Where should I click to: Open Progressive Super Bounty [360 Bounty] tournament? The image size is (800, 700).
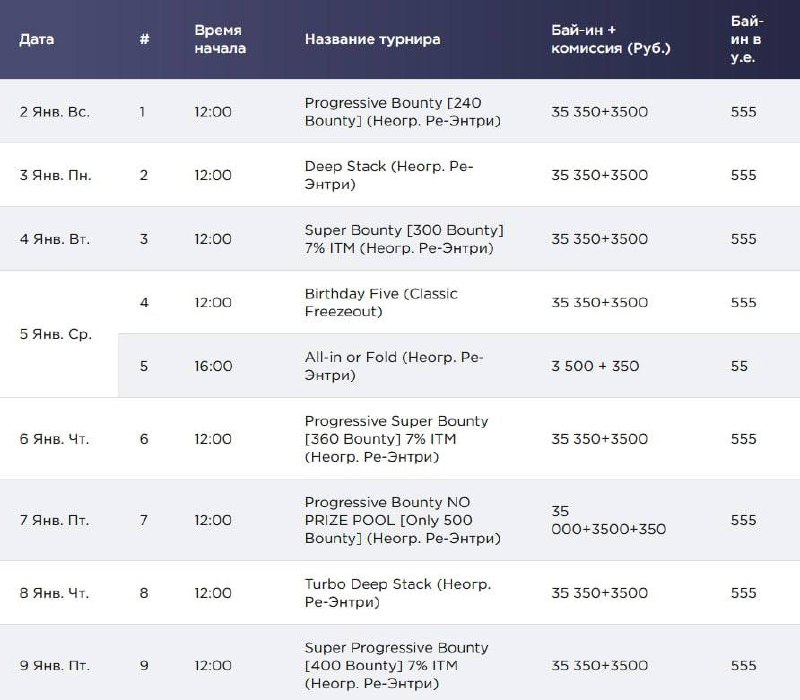pyautogui.click(x=397, y=439)
